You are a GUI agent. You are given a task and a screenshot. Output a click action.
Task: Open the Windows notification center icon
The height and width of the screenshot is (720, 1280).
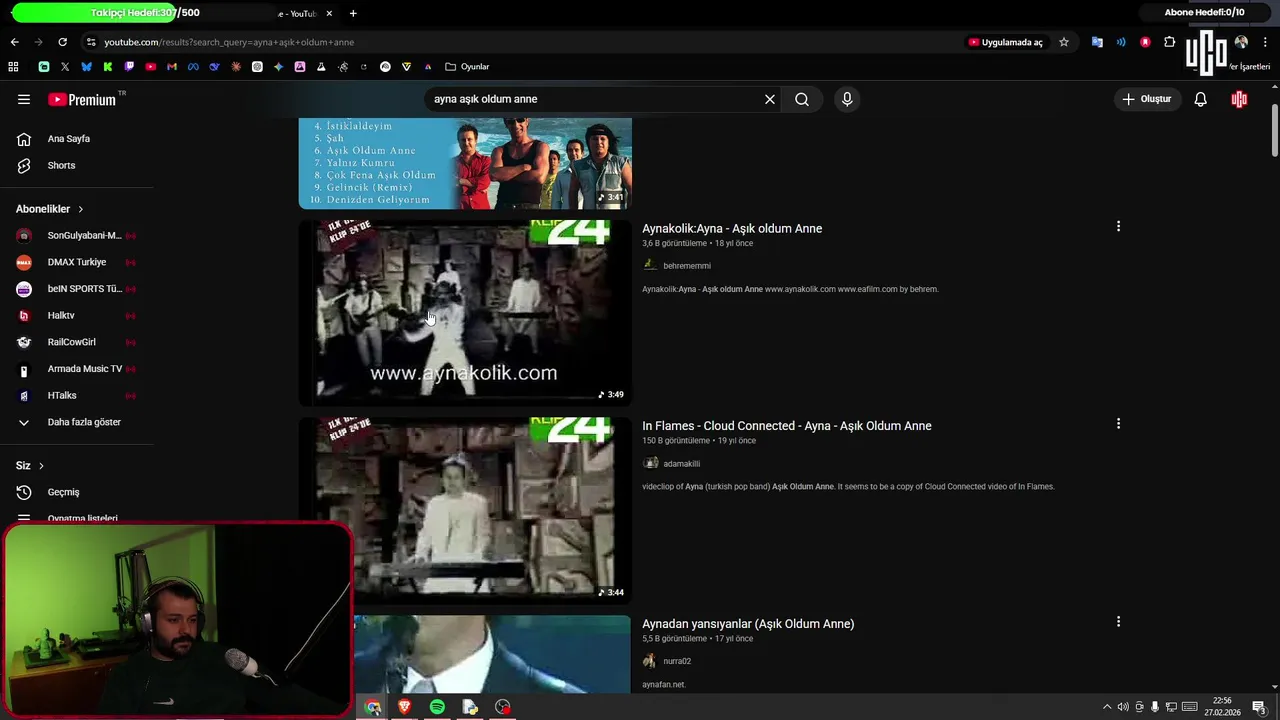tap(1258, 707)
